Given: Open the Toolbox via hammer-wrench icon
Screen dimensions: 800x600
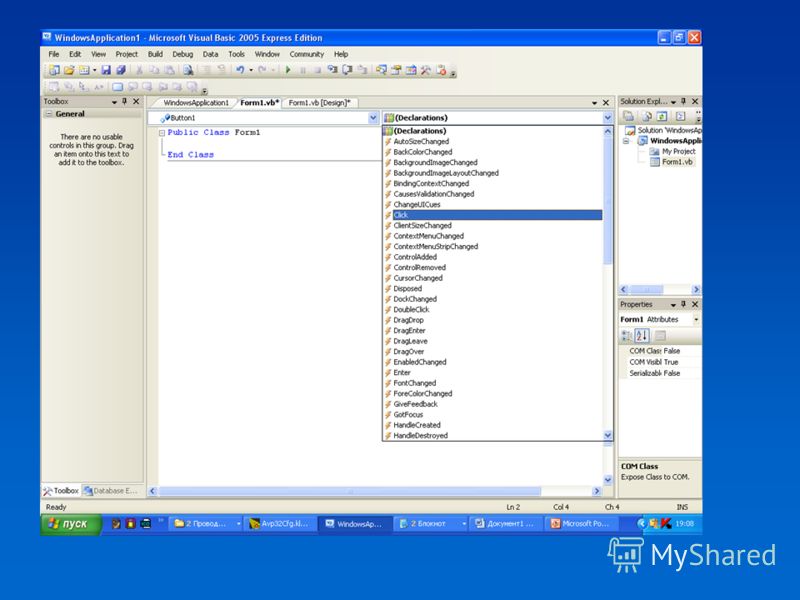Looking at the screenshot, I should tap(426, 70).
